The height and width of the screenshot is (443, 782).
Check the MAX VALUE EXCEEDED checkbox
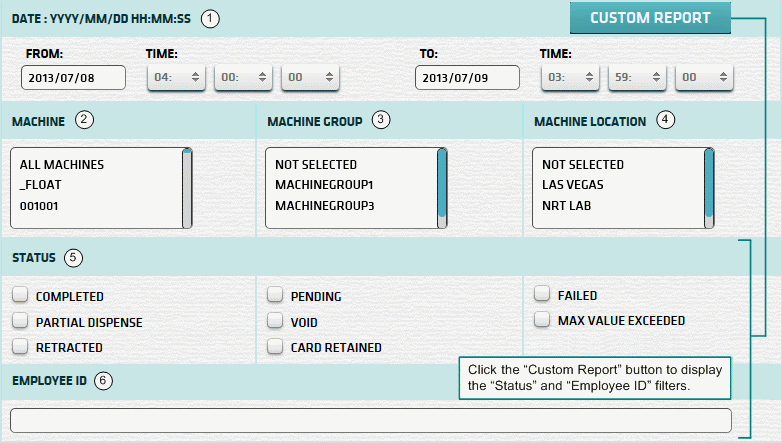click(542, 321)
